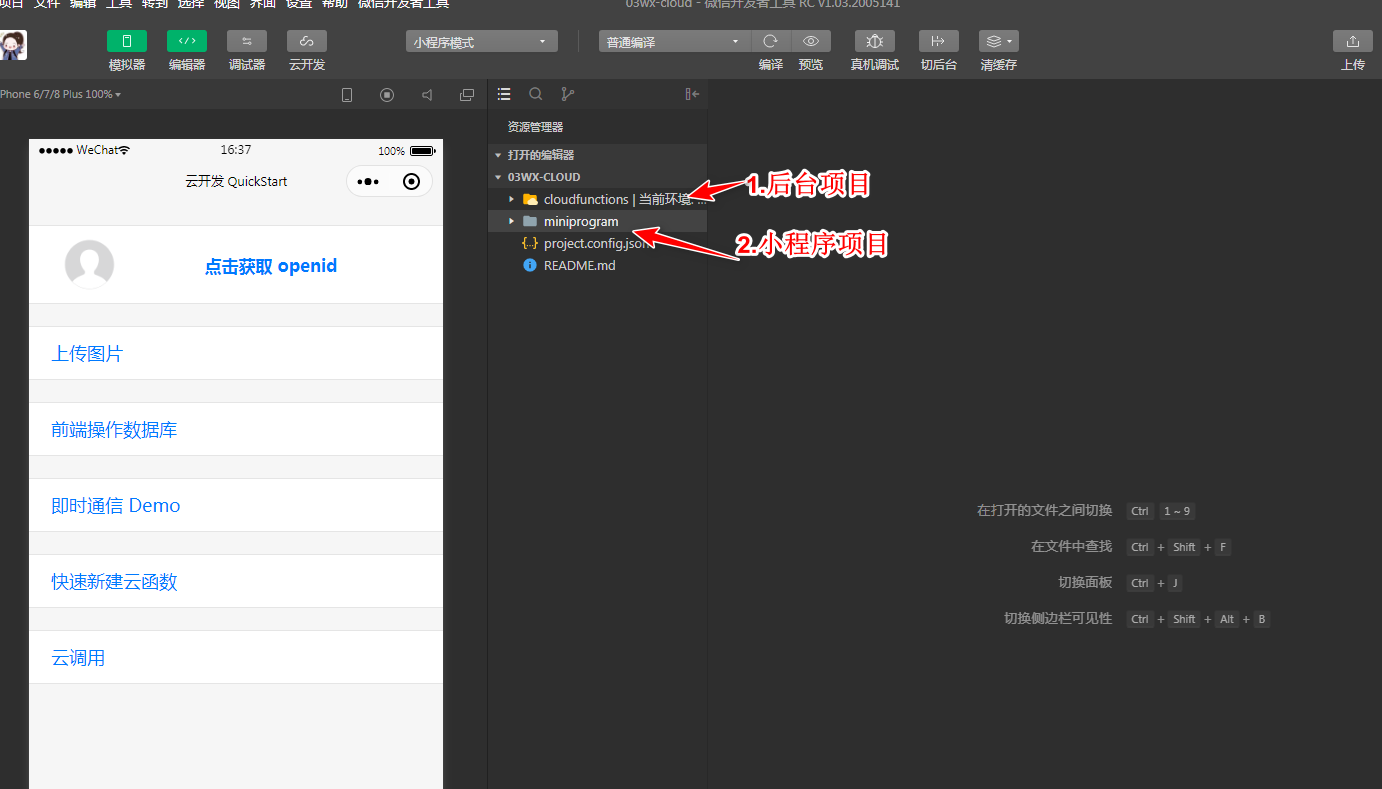Open 快速新建云函数 in the simulator
Screen dimensions: 1382x789
coord(236,581)
